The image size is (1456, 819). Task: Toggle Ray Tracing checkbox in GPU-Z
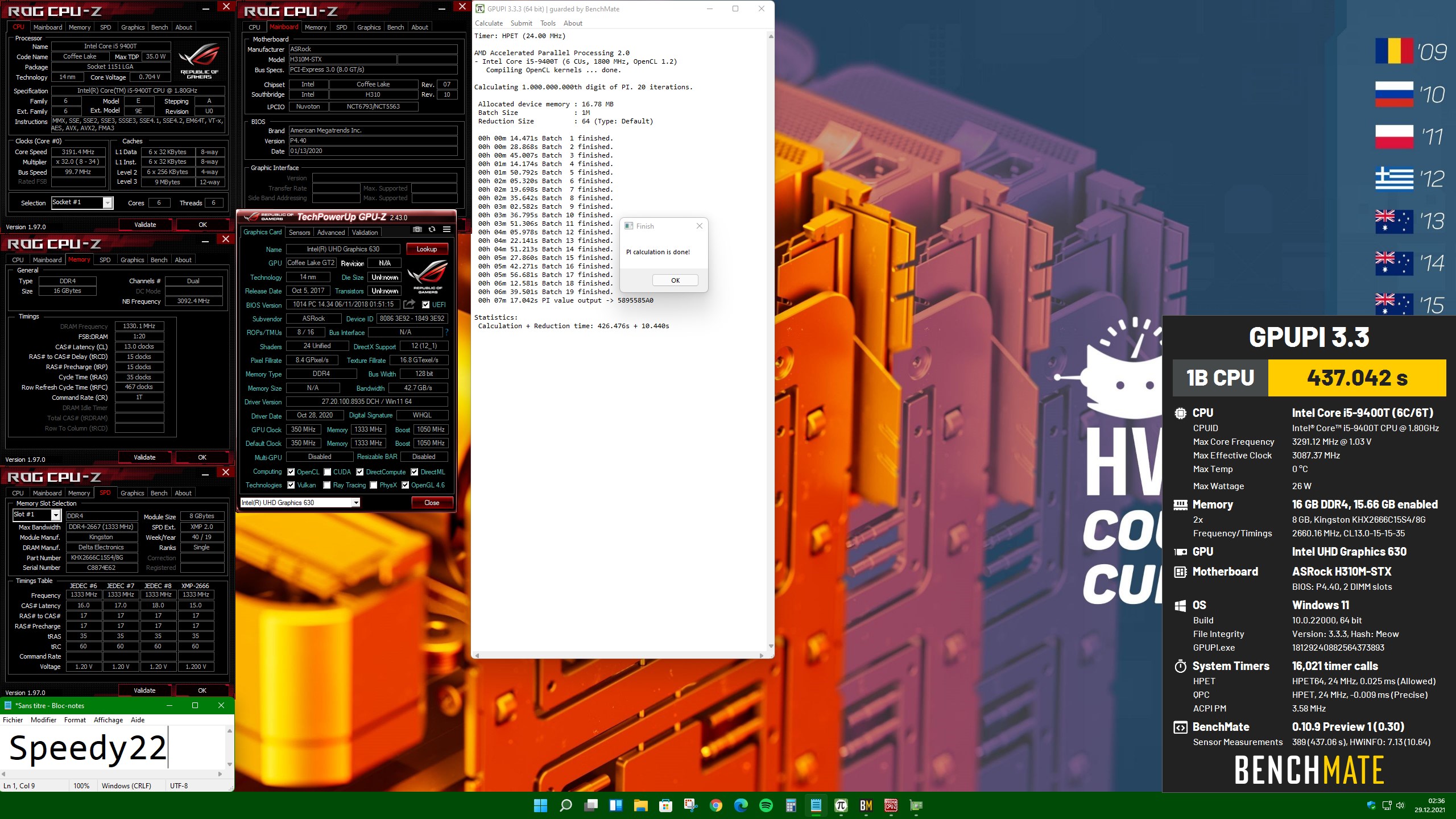tap(327, 485)
